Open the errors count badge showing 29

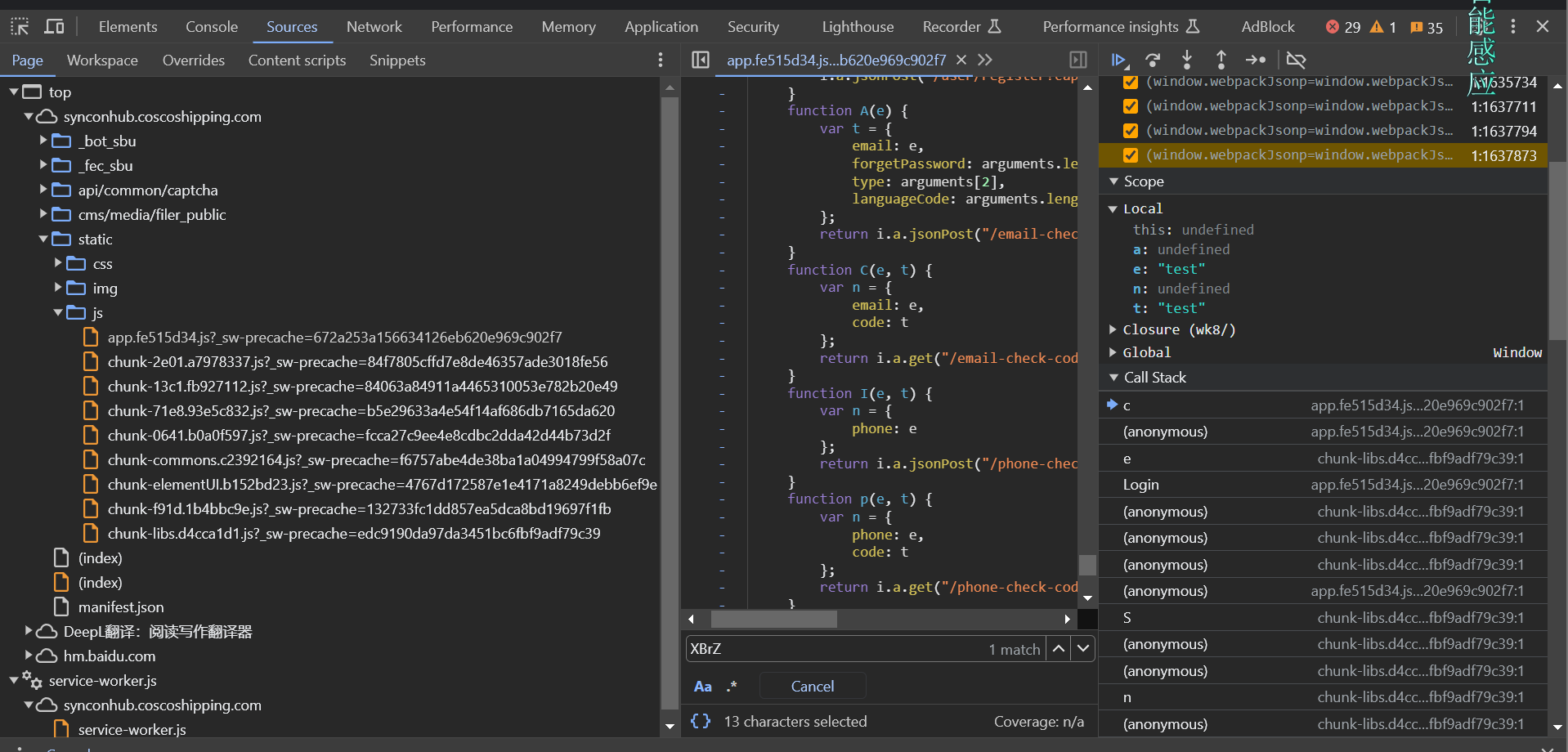[1343, 27]
